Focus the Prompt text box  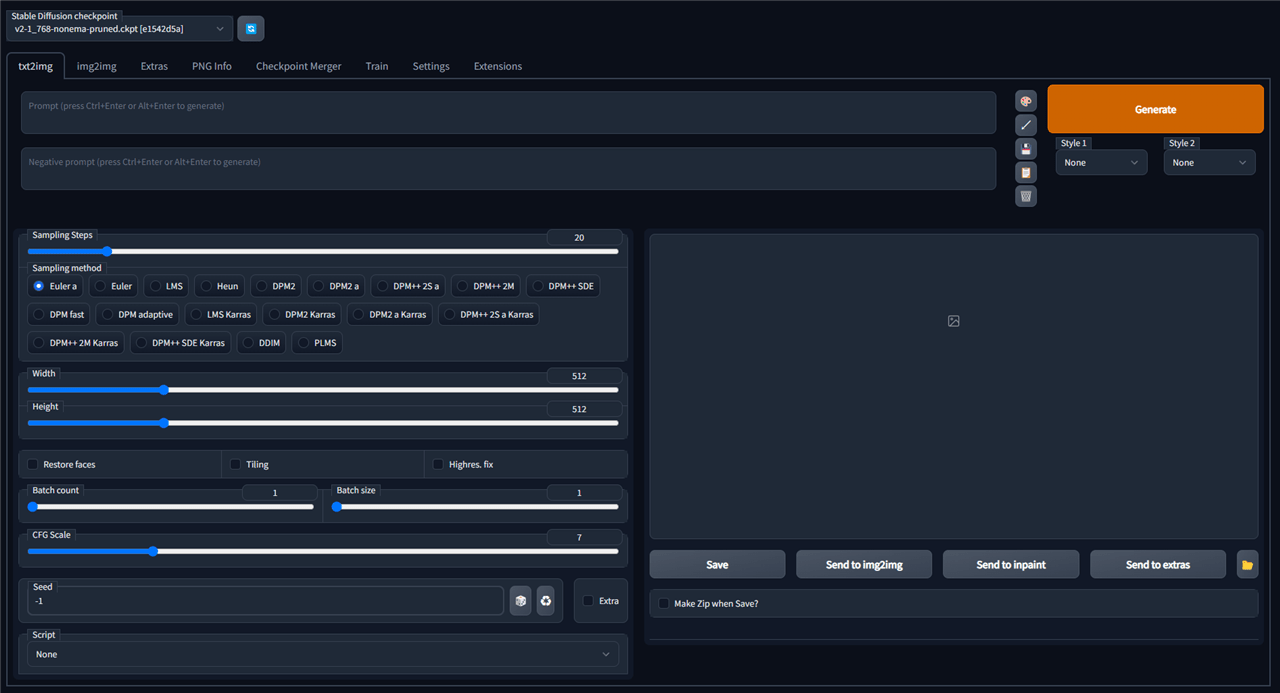[509, 113]
